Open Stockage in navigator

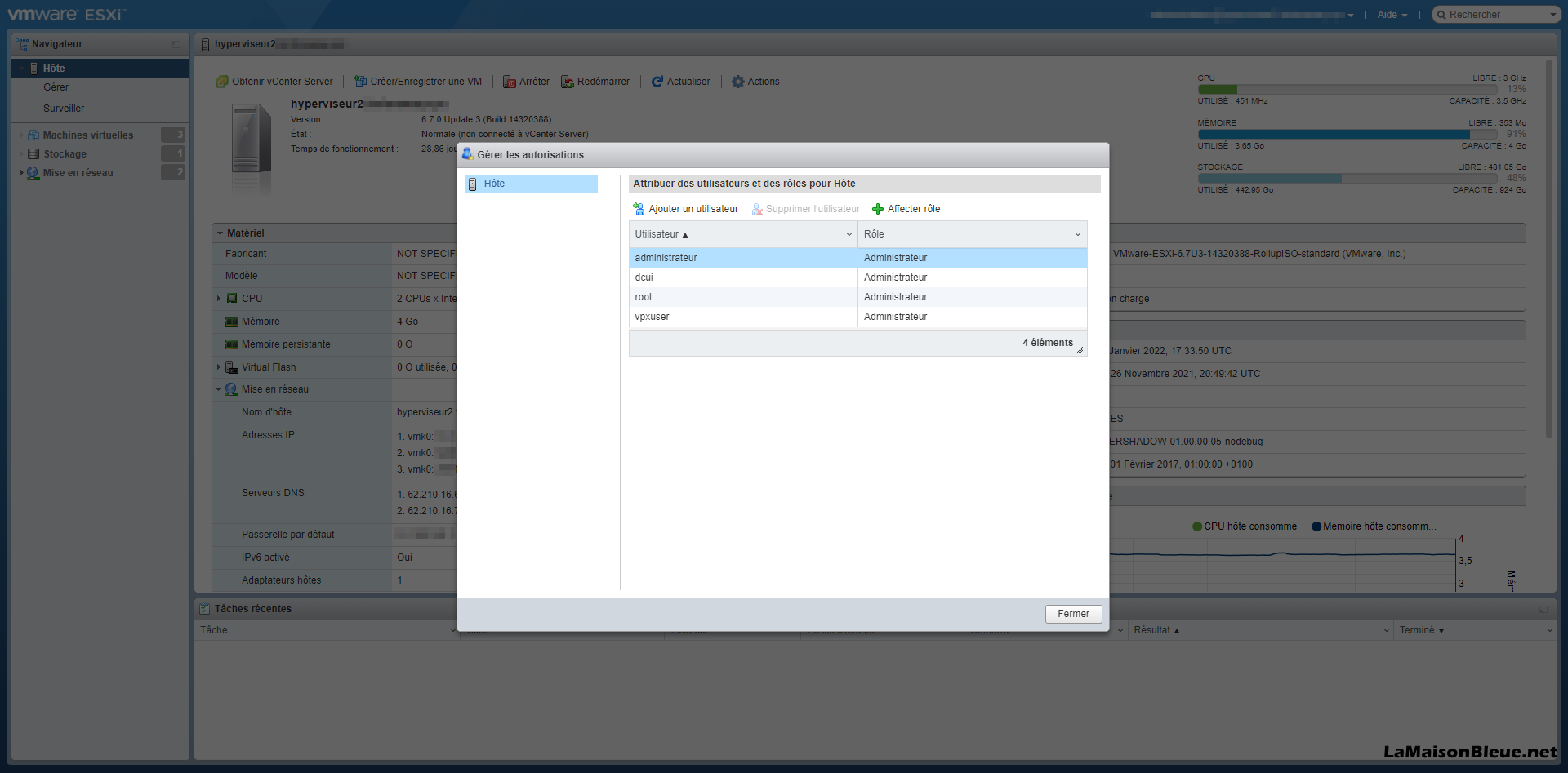pos(65,154)
